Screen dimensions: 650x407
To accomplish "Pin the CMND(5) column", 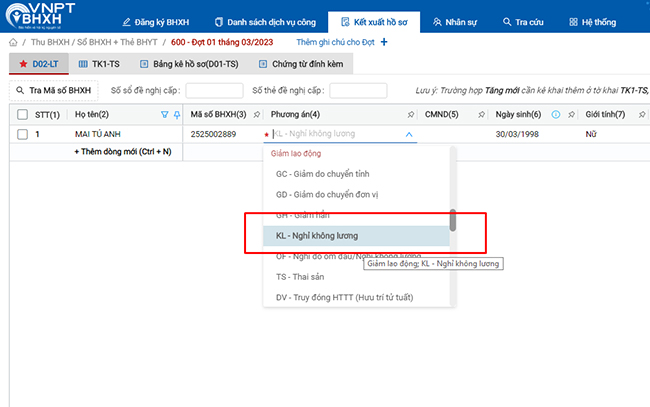I will (x=481, y=115).
